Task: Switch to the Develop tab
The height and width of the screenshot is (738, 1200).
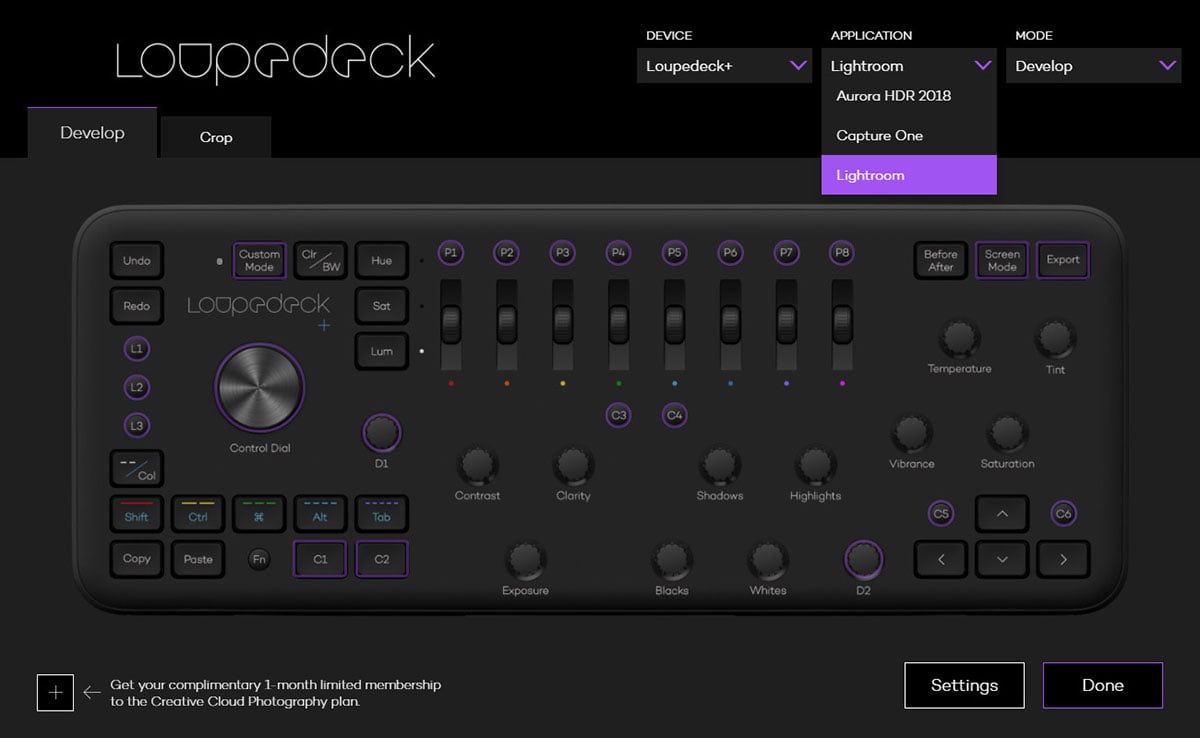Action: coord(92,133)
